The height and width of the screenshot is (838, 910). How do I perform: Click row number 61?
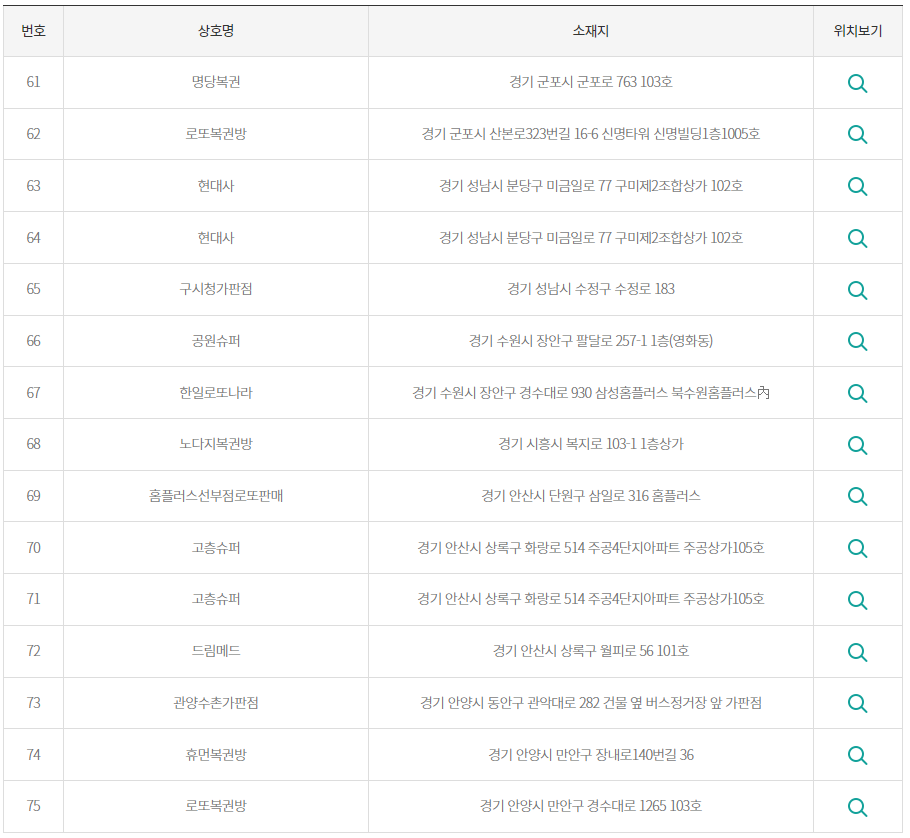[x=34, y=82]
